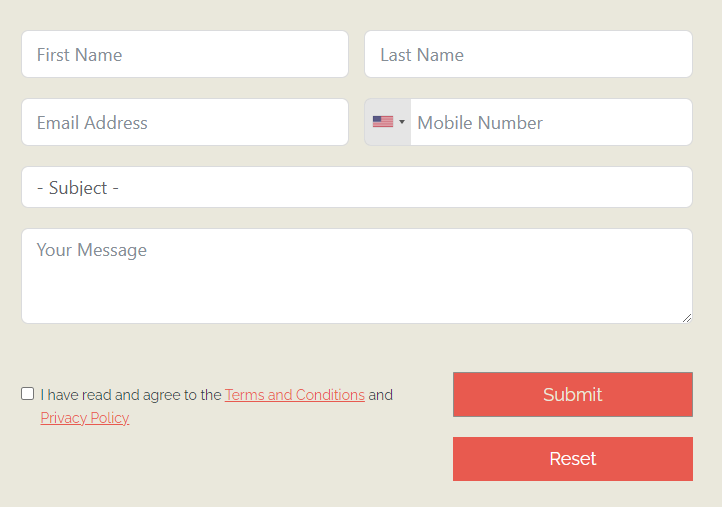The width and height of the screenshot is (722, 507).
Task: Open the country code dropdown arrow
Action: [x=402, y=122]
